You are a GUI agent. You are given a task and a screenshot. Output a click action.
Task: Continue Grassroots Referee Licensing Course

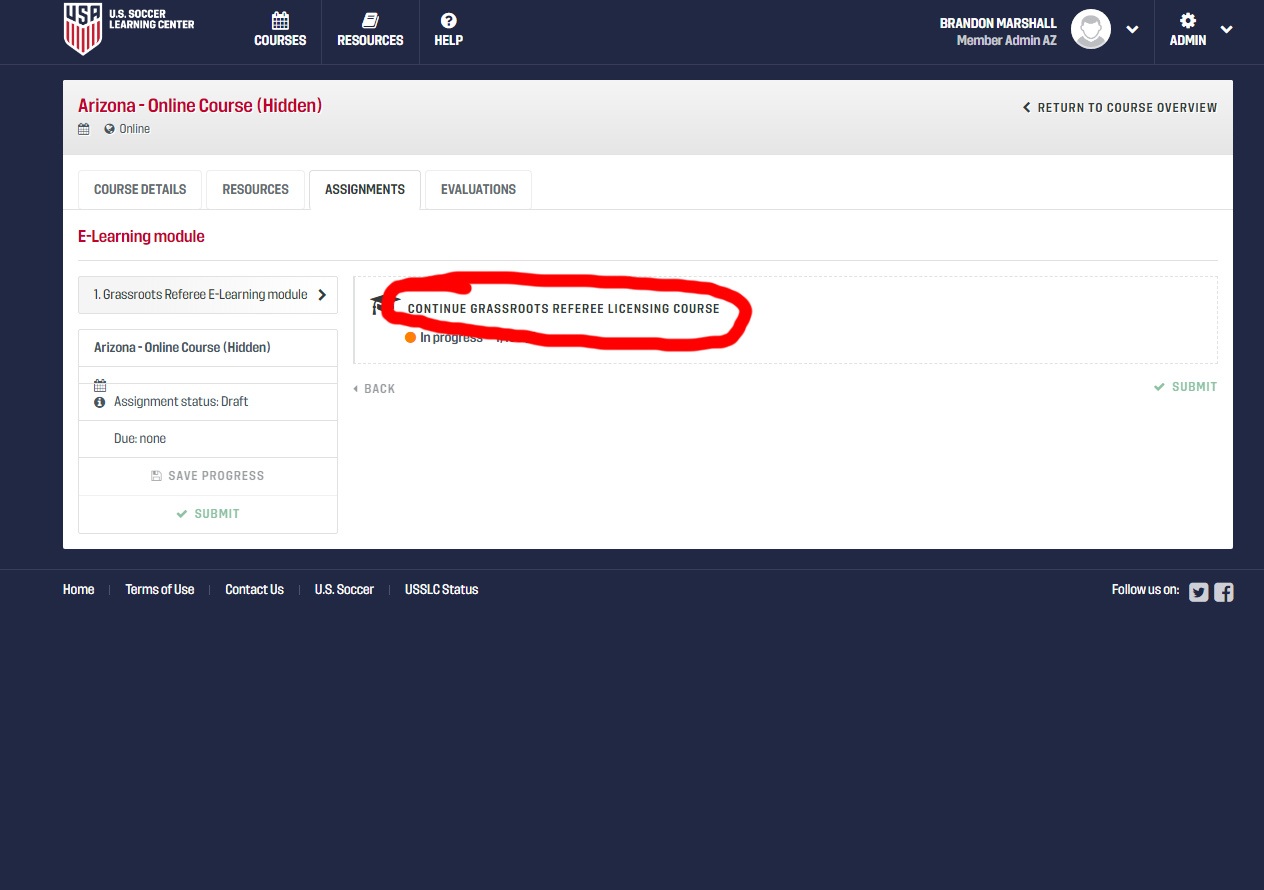[563, 309]
